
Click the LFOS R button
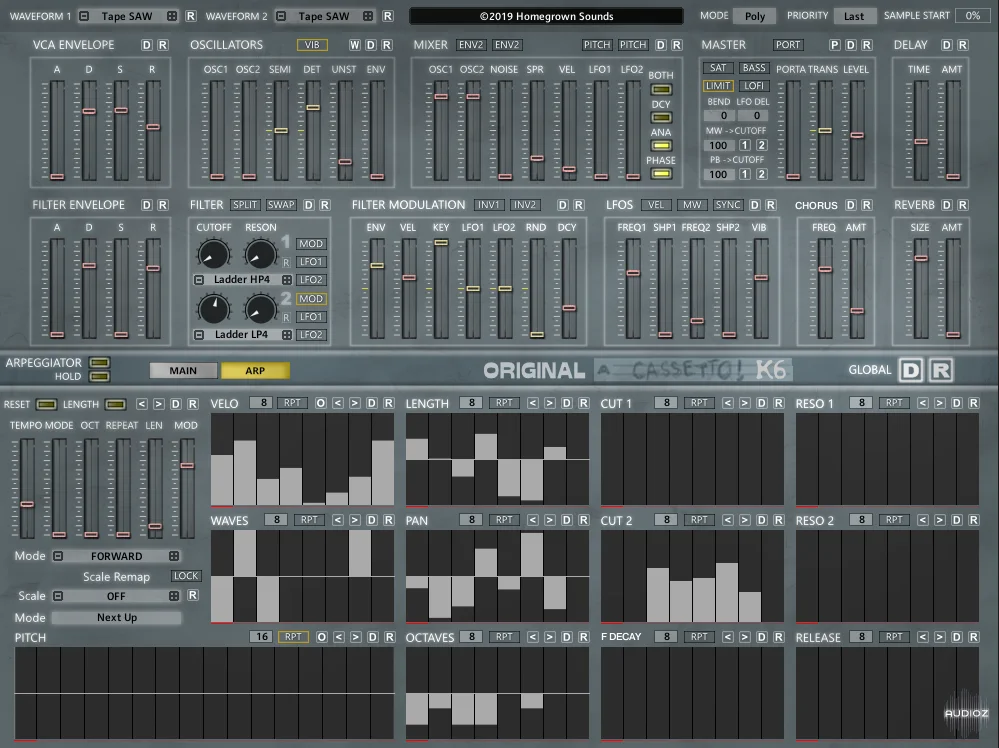coord(771,205)
